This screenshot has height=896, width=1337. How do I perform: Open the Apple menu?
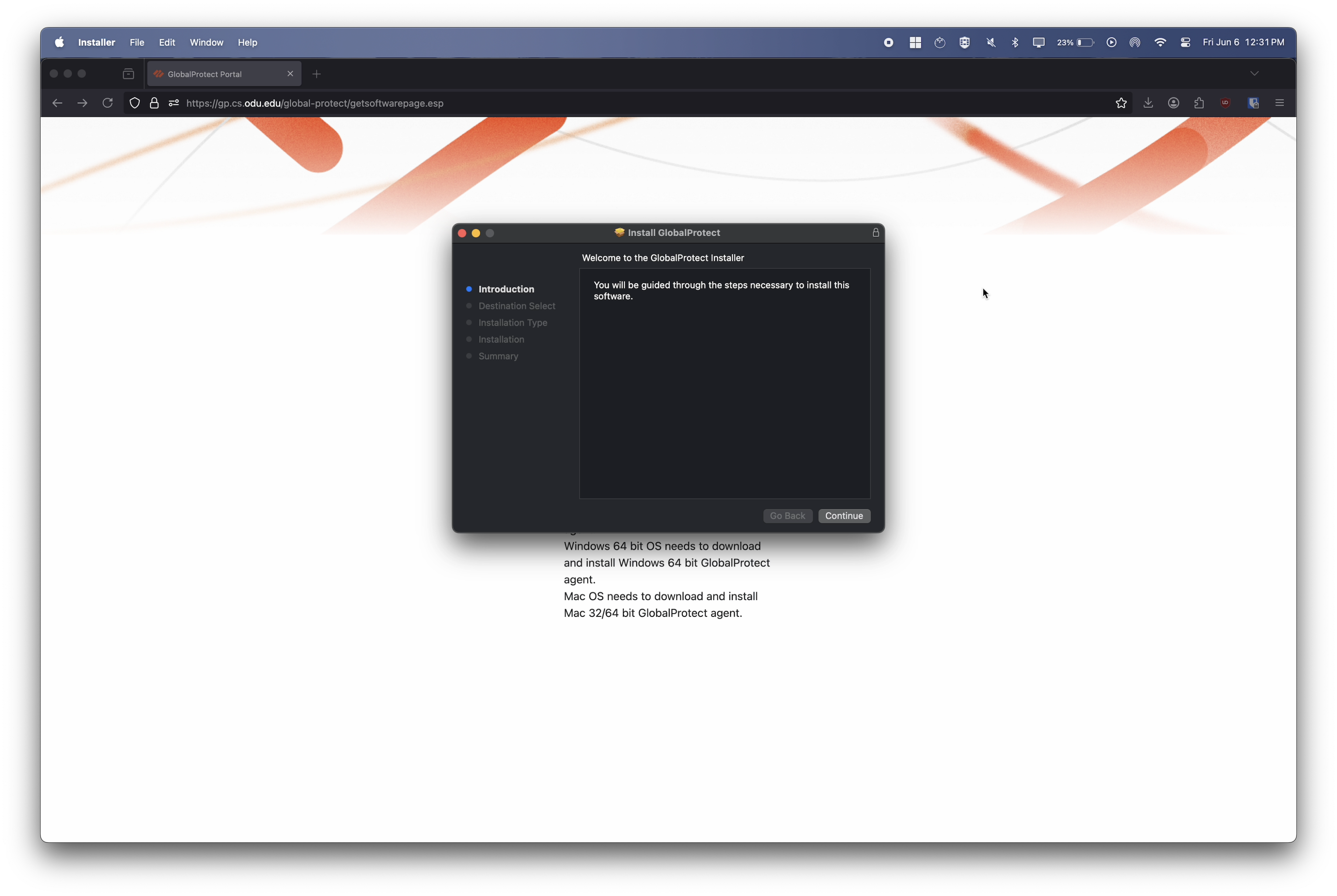click(x=59, y=42)
